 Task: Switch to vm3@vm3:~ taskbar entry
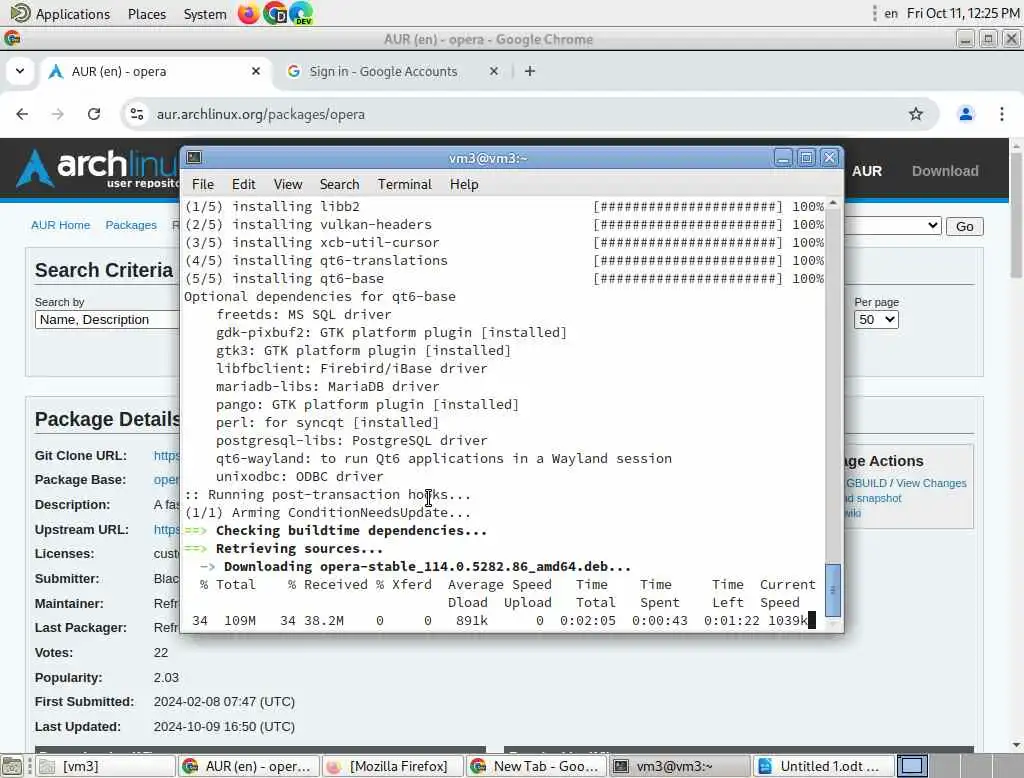pos(680,766)
